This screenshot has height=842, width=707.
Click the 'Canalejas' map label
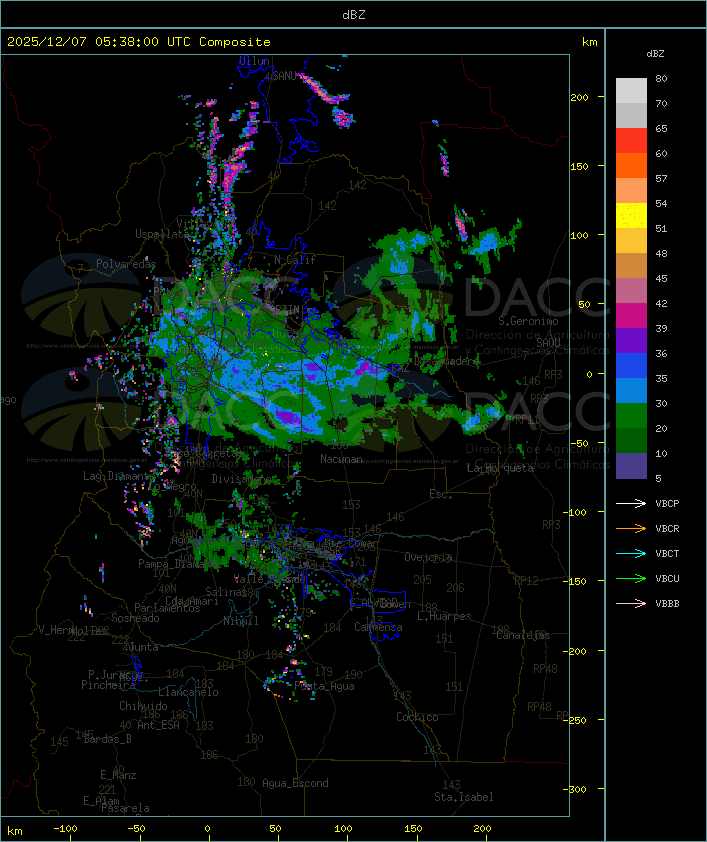click(x=523, y=635)
